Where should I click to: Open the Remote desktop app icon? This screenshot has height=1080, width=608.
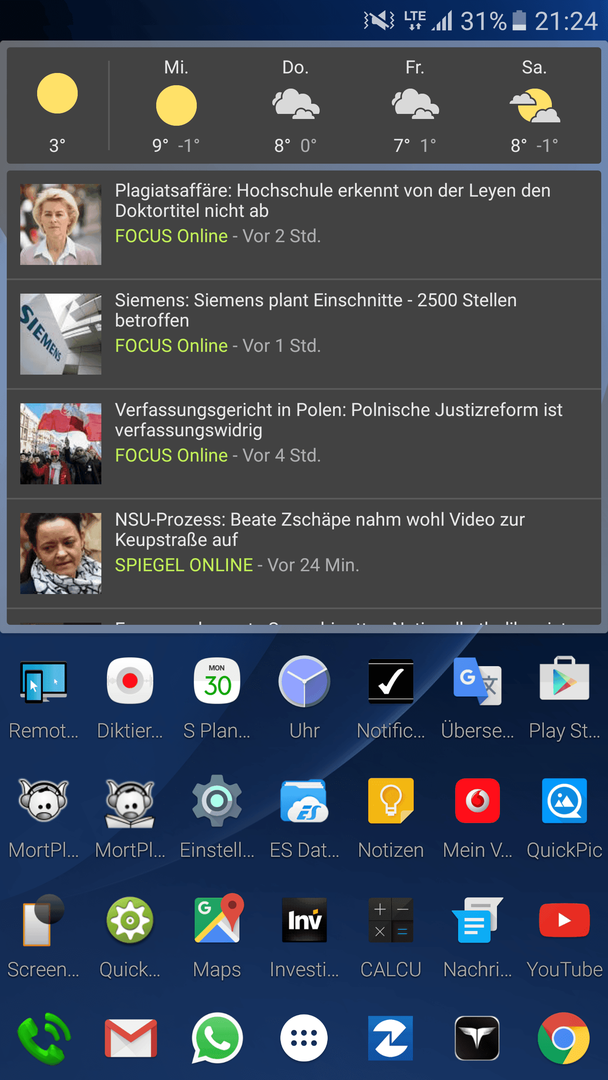click(43, 682)
